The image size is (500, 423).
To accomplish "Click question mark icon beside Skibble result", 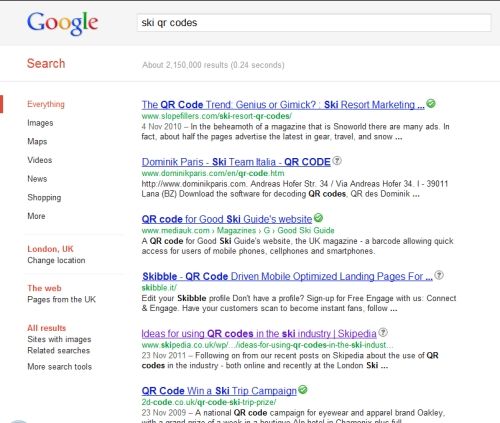I will [439, 275].
